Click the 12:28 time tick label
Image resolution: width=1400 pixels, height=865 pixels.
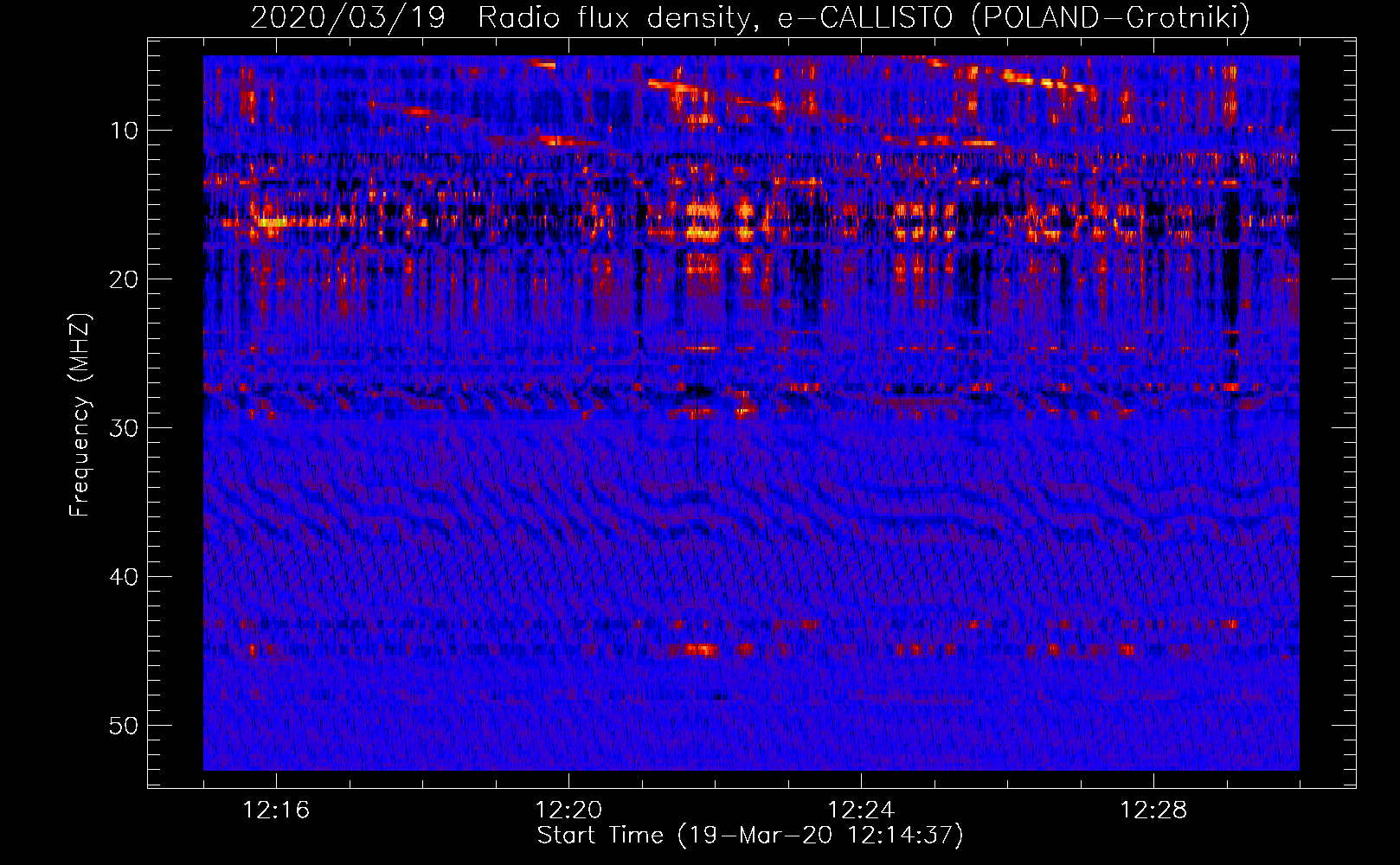click(x=1153, y=811)
